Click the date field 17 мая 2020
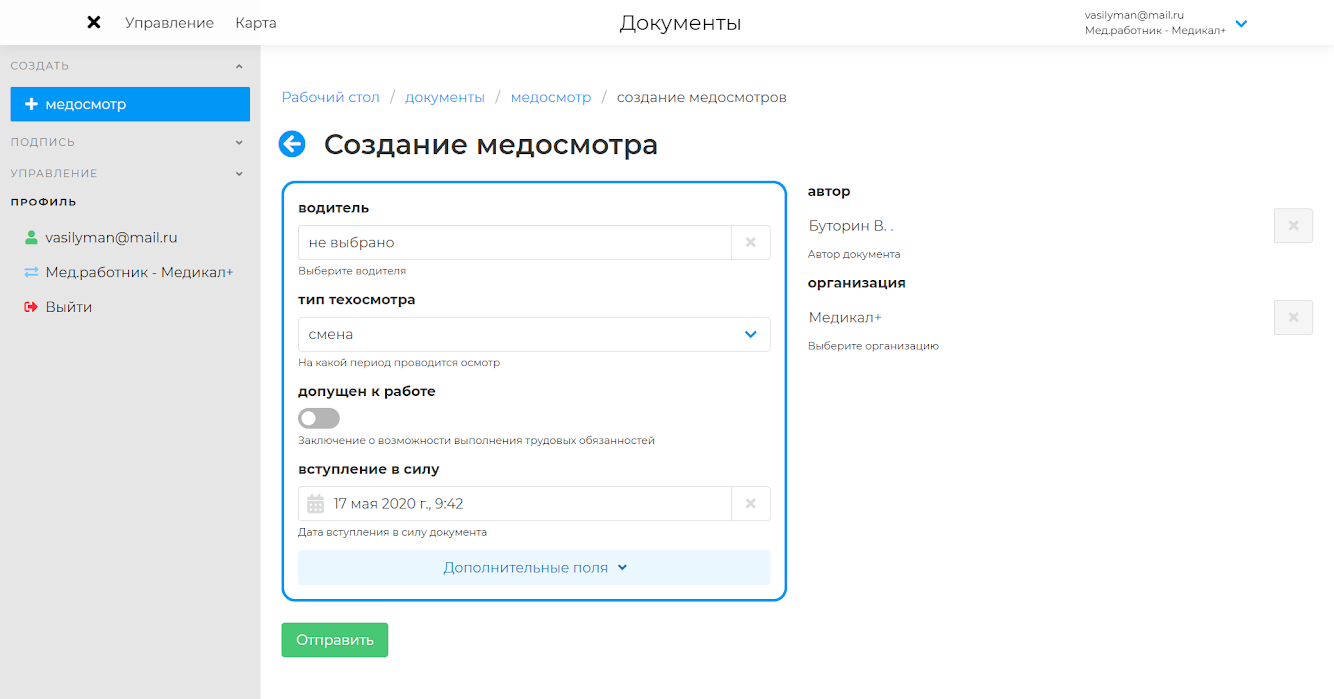Viewport: 1334px width, 699px height. pyautogui.click(x=515, y=504)
